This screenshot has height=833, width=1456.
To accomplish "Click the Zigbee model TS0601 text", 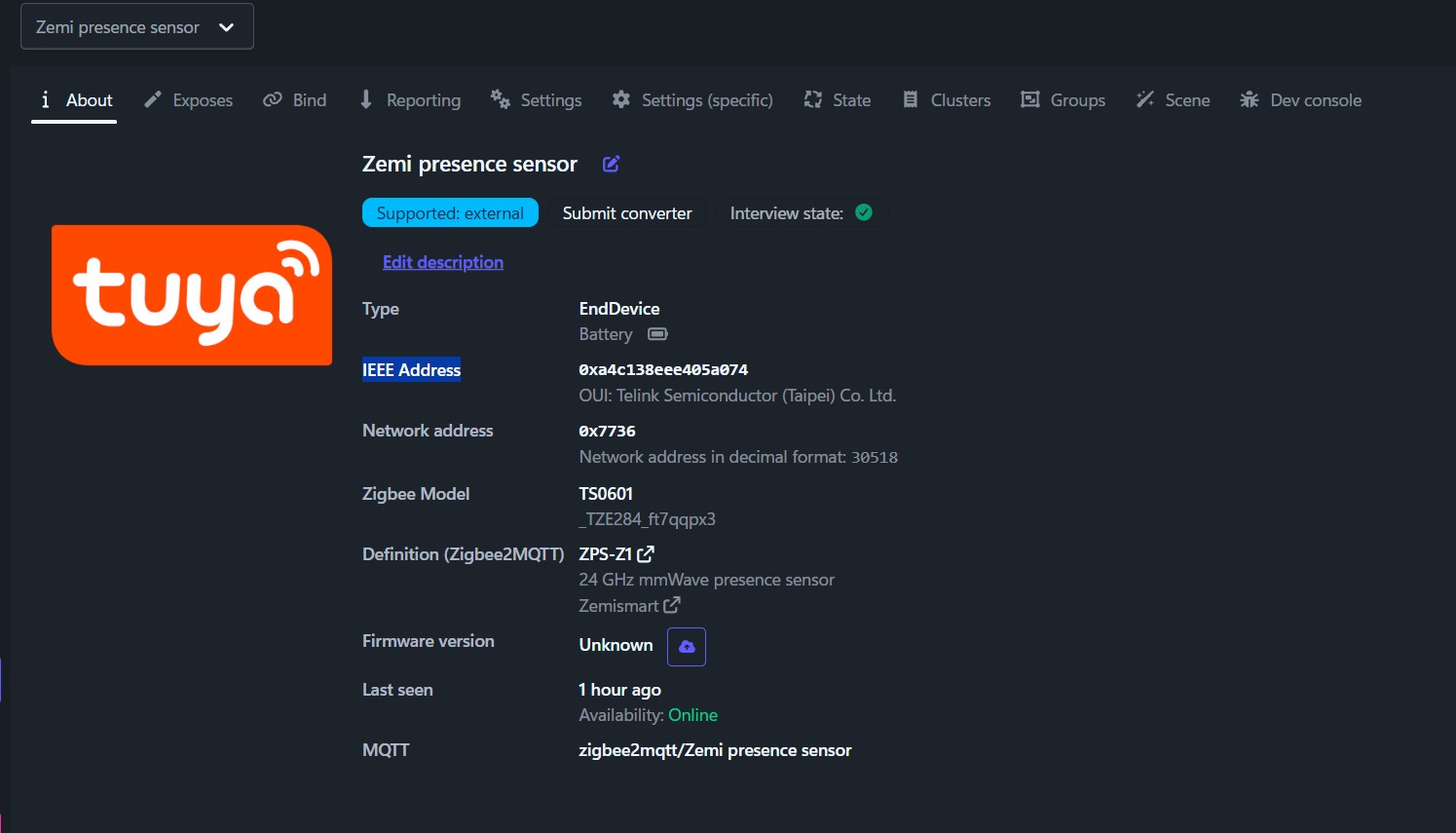I will coord(606,494).
